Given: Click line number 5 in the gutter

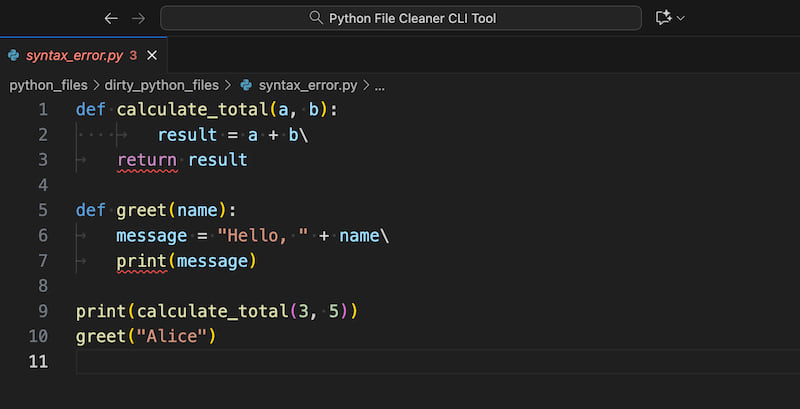Looking at the screenshot, I should [42, 210].
